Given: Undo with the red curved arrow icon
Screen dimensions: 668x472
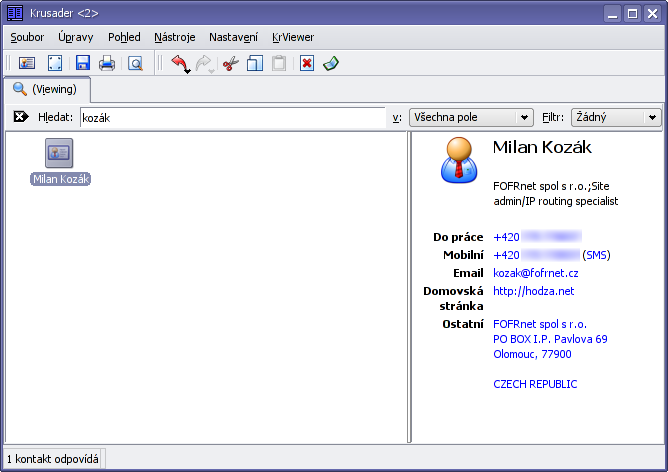Looking at the screenshot, I should coord(181,64).
